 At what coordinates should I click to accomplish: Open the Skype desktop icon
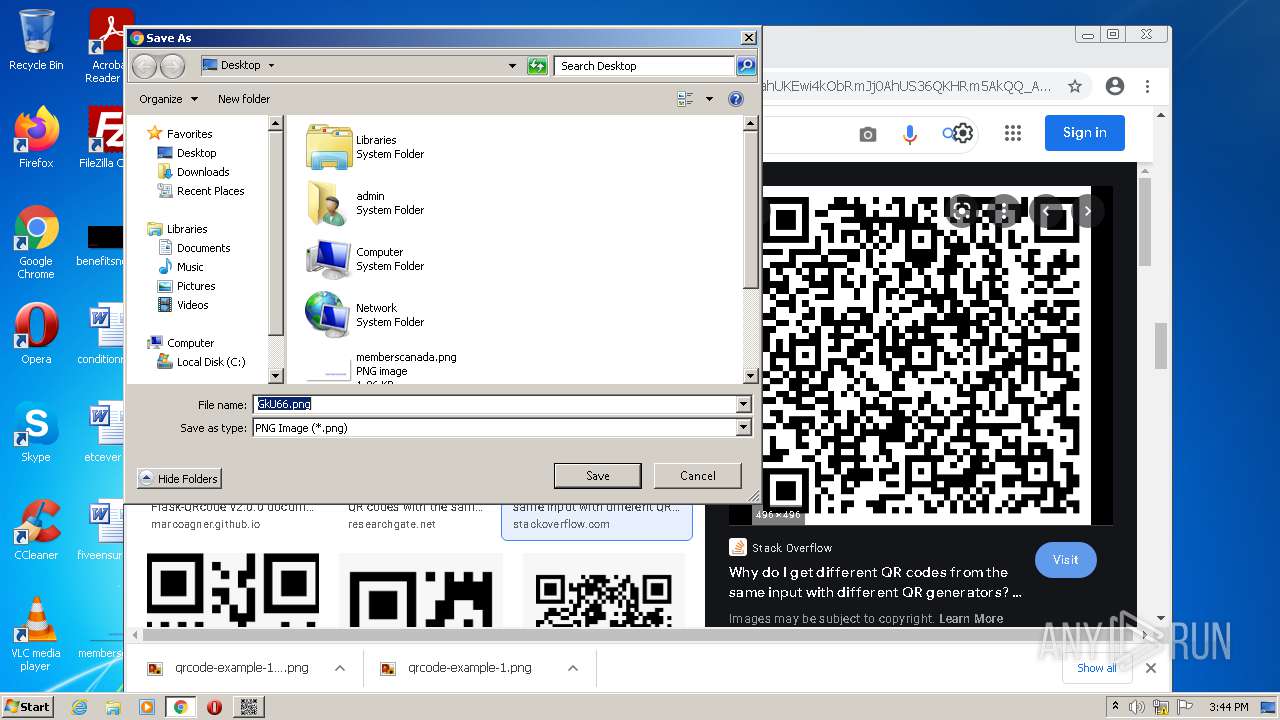(x=36, y=431)
